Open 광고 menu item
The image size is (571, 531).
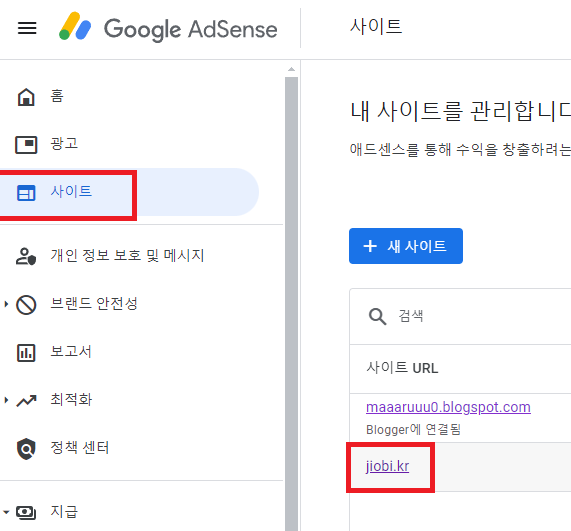64,143
